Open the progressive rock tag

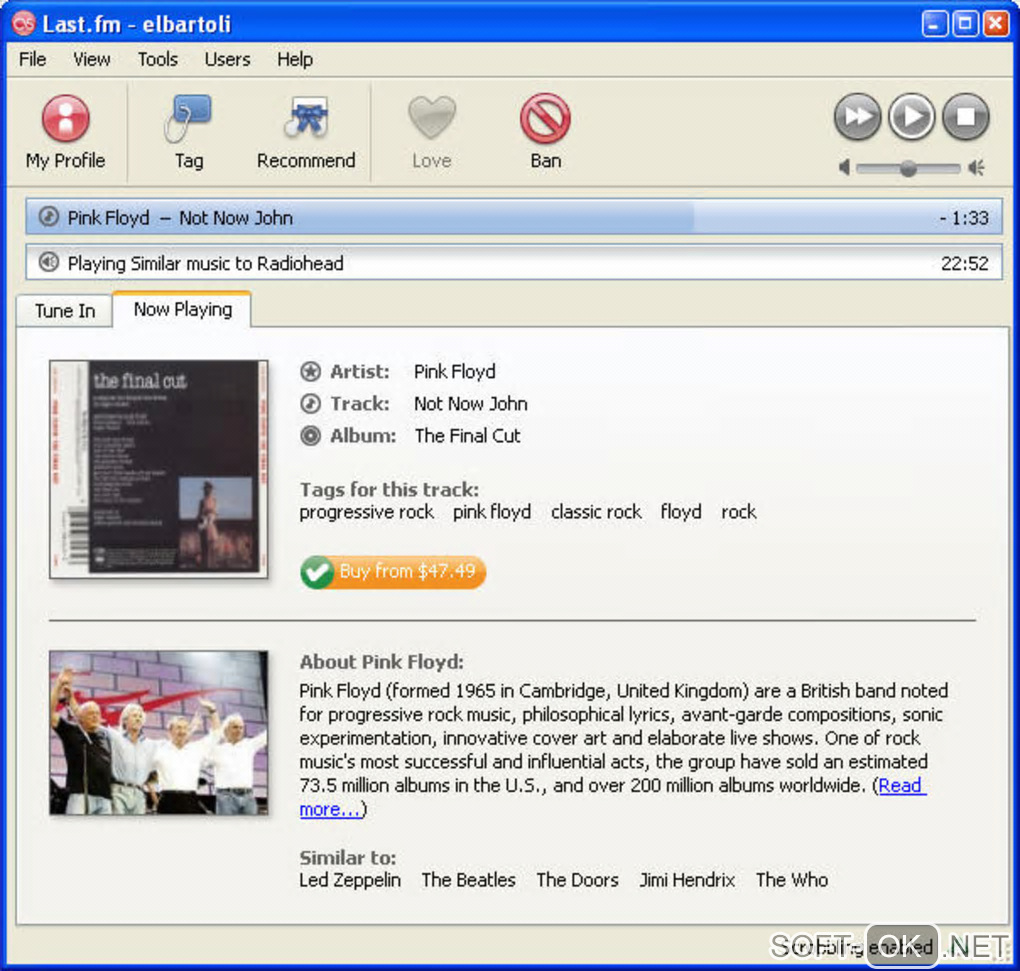pos(366,512)
